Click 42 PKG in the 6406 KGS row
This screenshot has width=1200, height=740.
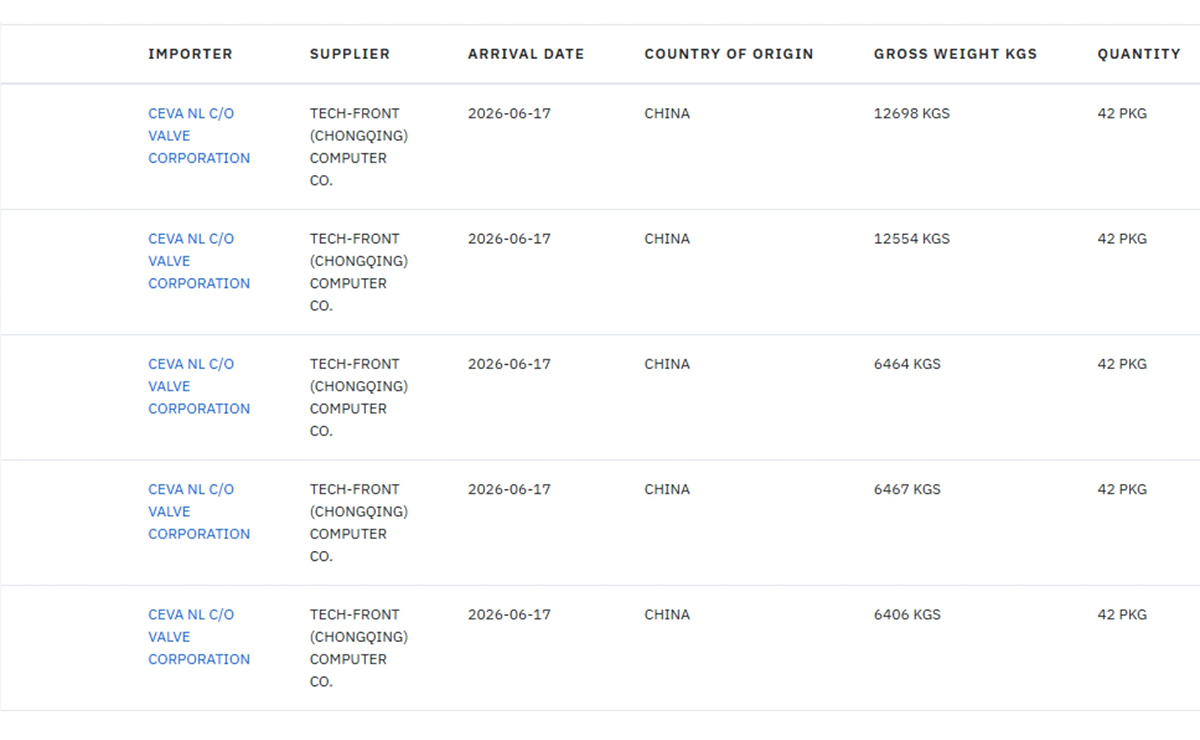coord(1122,615)
